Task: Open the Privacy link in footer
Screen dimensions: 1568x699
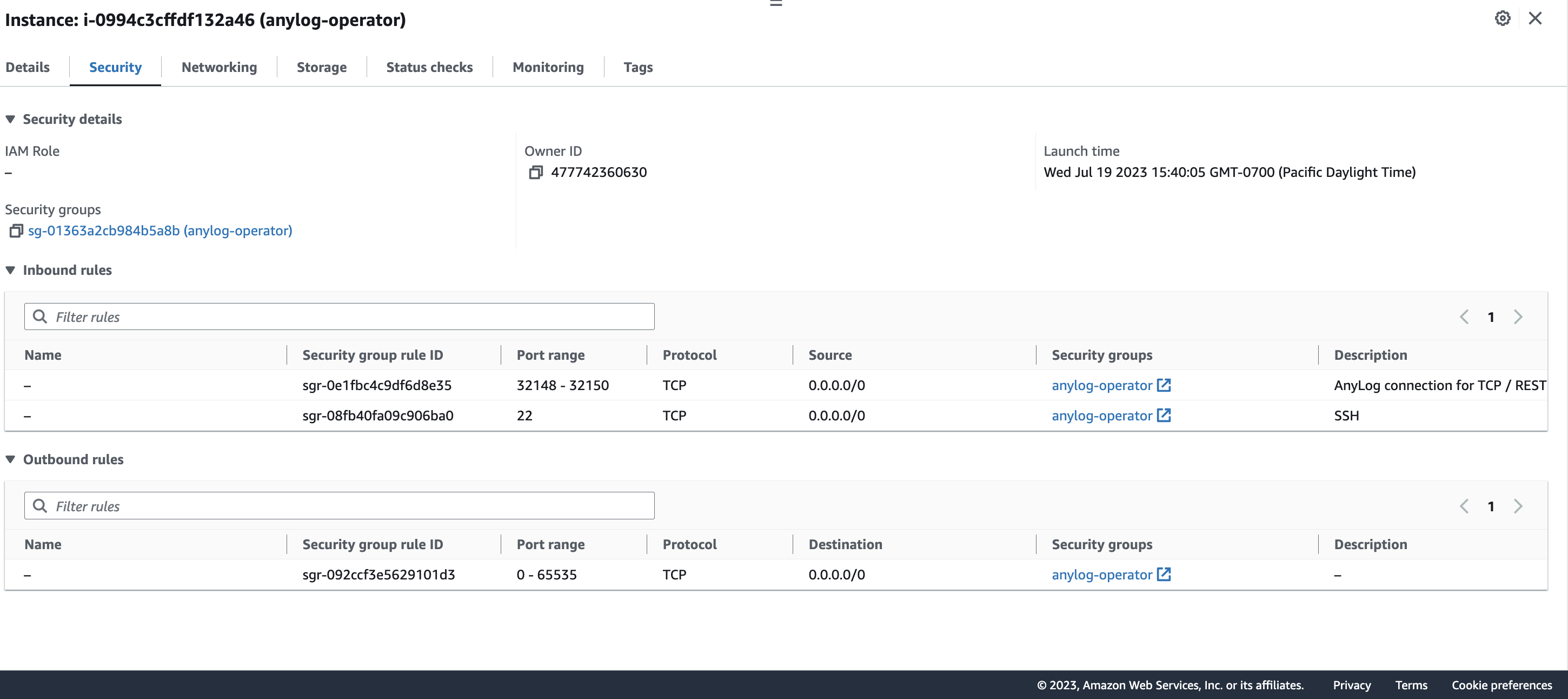Action: pyautogui.click(x=1351, y=685)
